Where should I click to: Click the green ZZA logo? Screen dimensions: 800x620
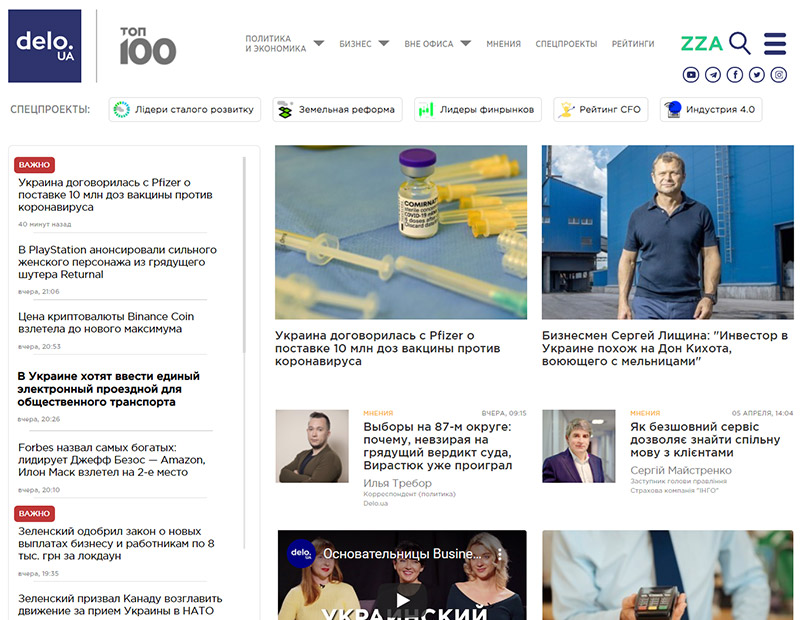pos(701,43)
